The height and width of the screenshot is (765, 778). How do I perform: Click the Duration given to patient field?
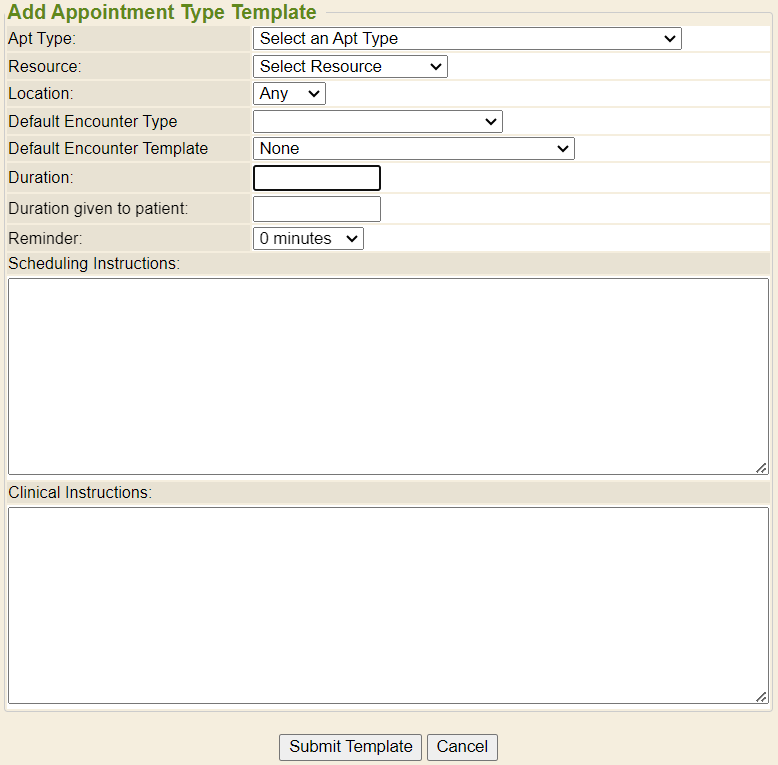316,209
